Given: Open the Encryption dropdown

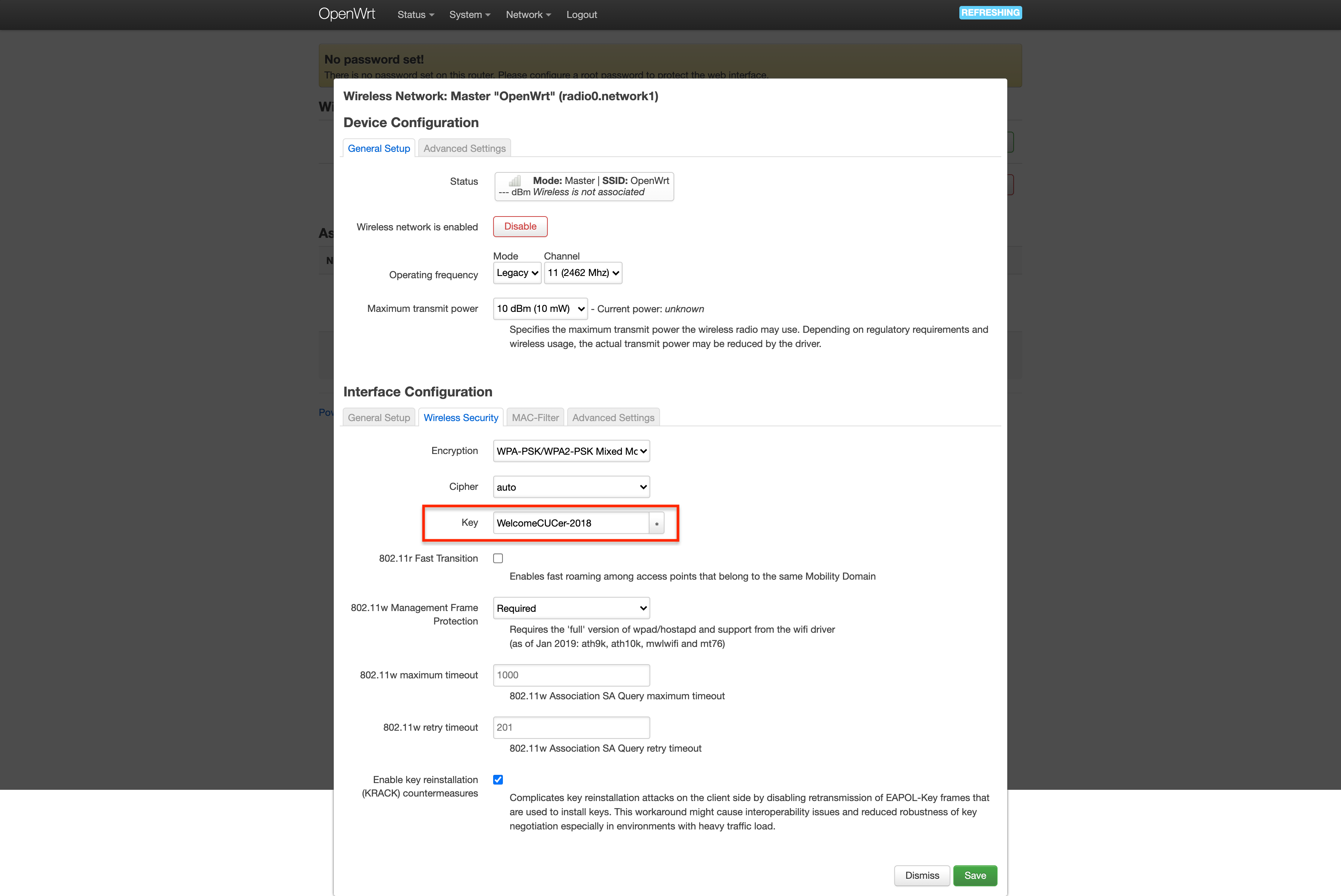Looking at the screenshot, I should coord(571,451).
